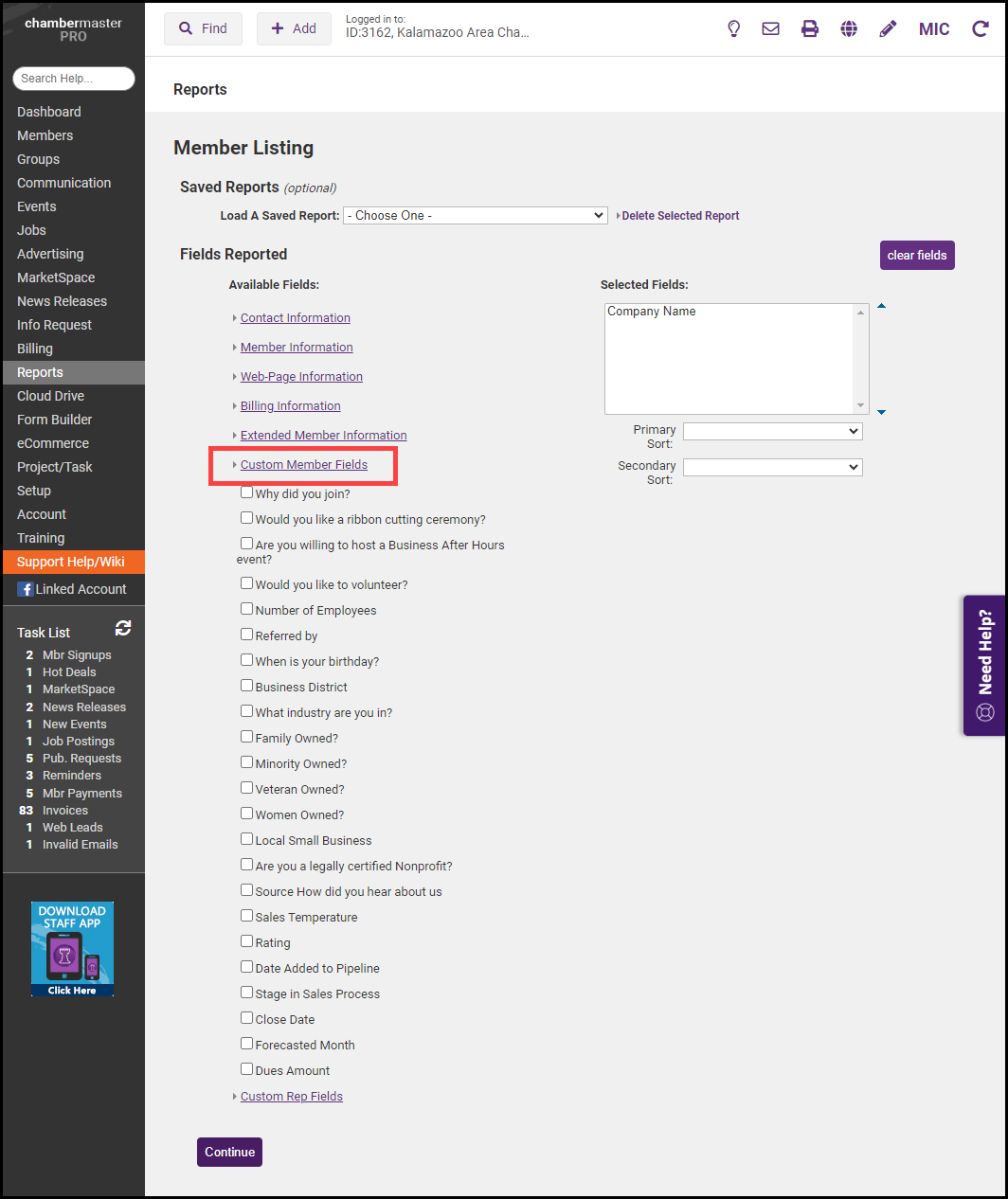Viewport: 1008px width, 1199px height.
Task: Open Setup in sidebar
Action: click(x=34, y=491)
